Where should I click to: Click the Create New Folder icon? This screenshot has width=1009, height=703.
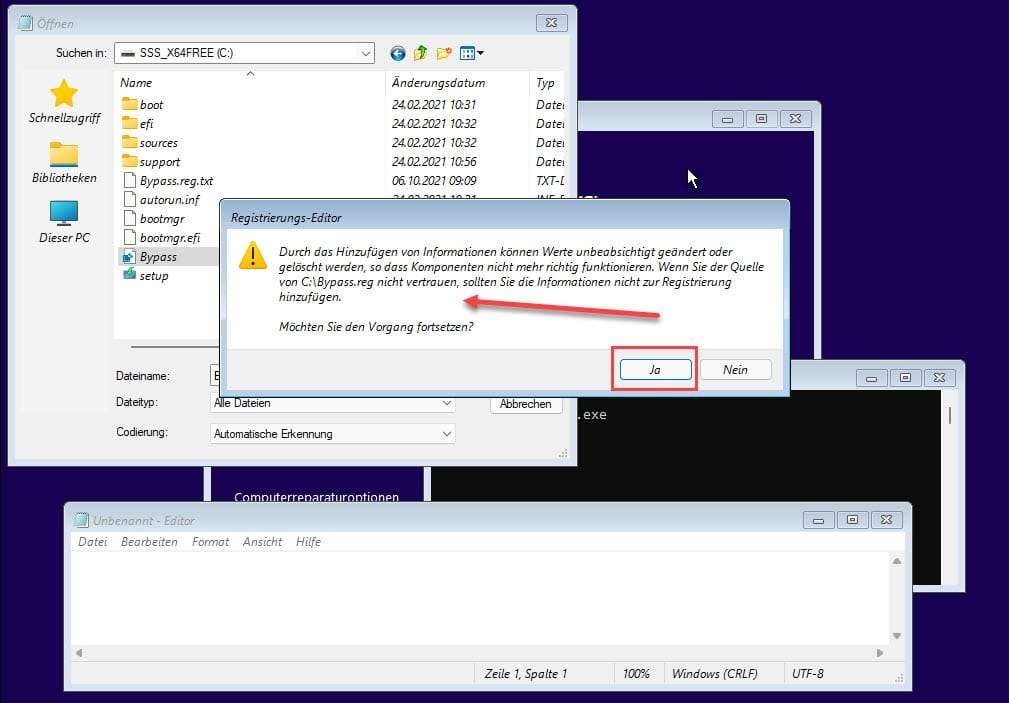click(x=443, y=52)
